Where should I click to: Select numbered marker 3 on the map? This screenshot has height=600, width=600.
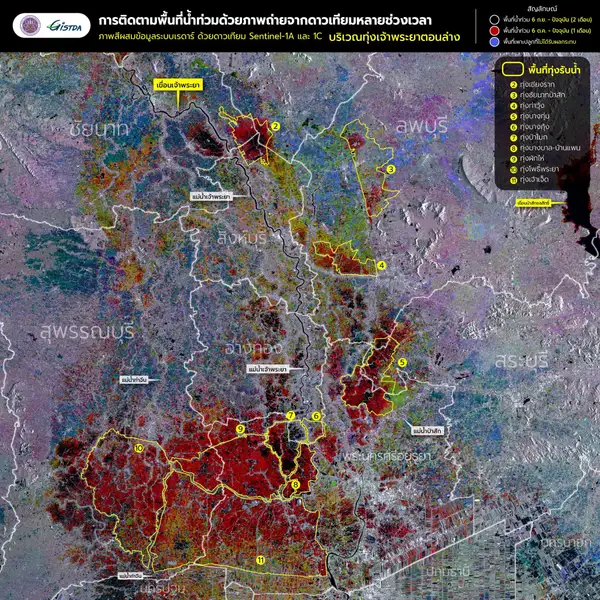coord(391,169)
